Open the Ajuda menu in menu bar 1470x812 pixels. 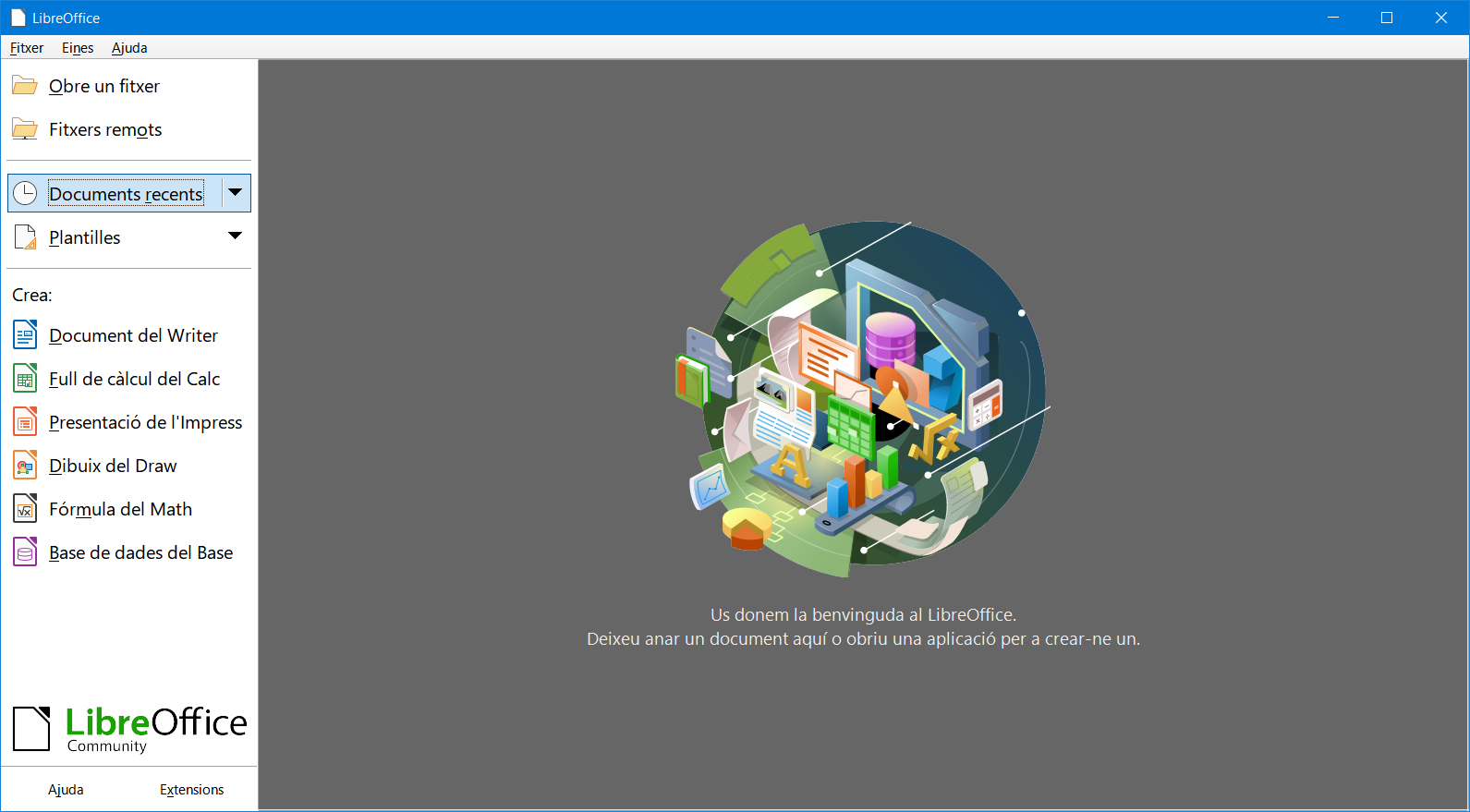point(129,48)
